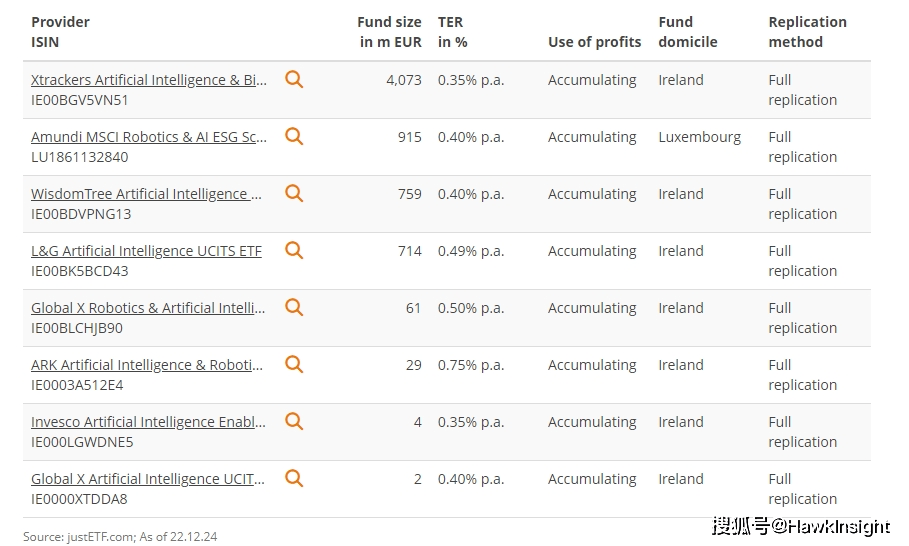Open Global X Robotics & Artificial Intelligence link

148,308
